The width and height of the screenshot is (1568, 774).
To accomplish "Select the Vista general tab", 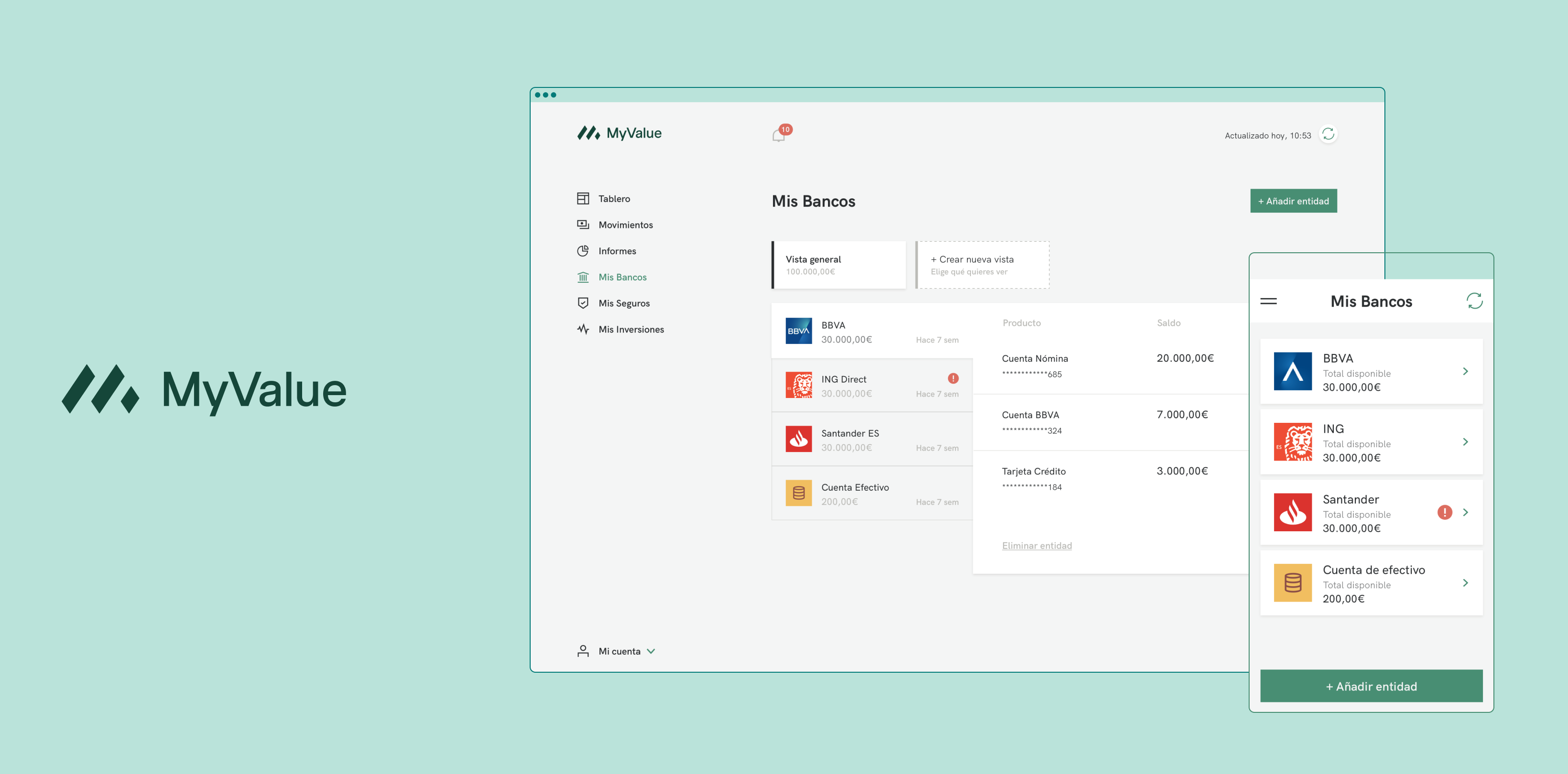I will 839,265.
